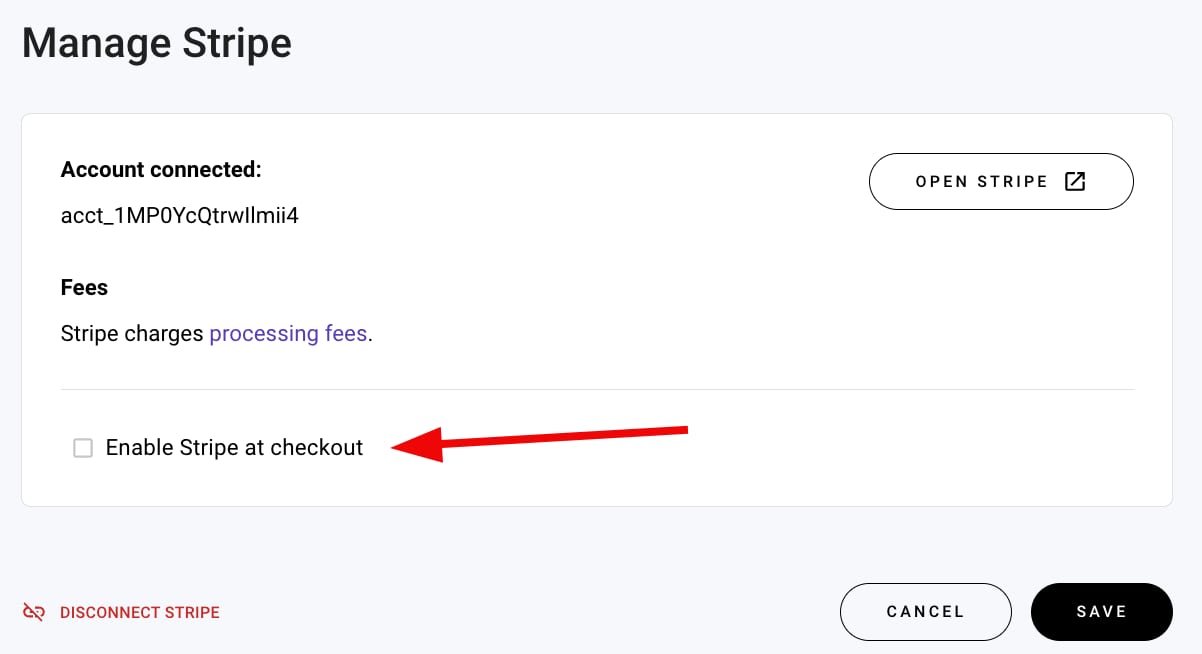The width and height of the screenshot is (1202, 654).
Task: Click the Enable Stripe at checkout label text
Action: (234, 448)
